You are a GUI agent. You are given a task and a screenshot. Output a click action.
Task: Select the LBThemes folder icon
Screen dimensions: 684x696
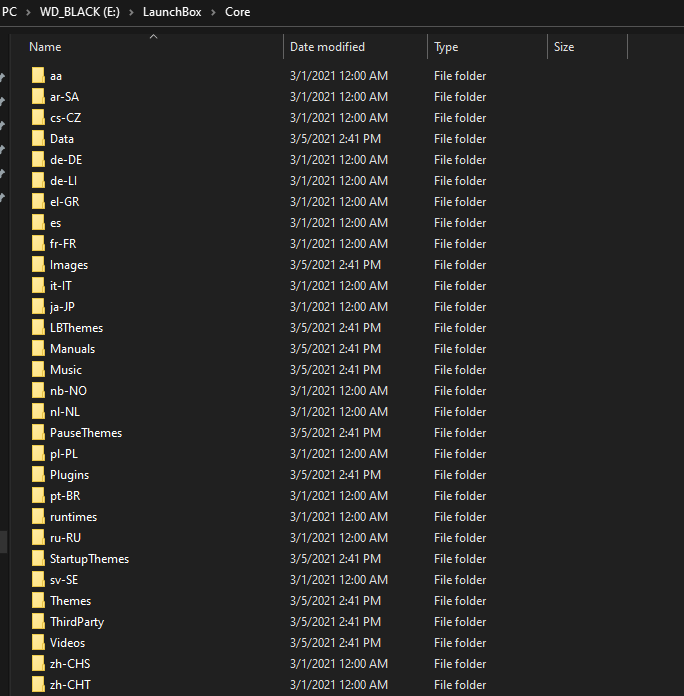tap(38, 328)
